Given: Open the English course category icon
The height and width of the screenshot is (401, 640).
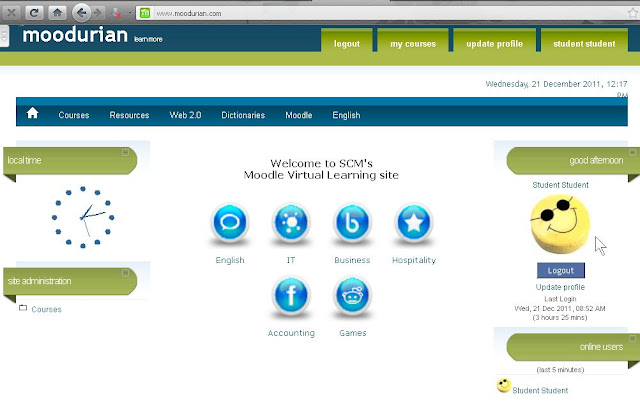Looking at the screenshot, I should (x=230, y=223).
